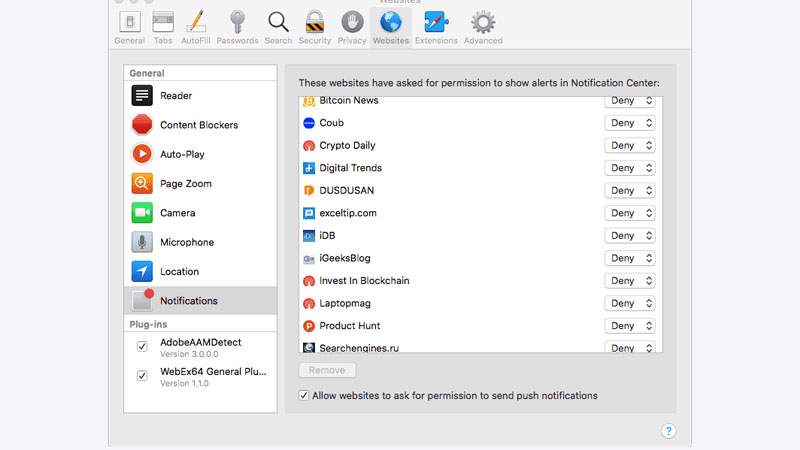Select the Content Blockers stop-sign icon
800x450 pixels.
(x=142, y=124)
